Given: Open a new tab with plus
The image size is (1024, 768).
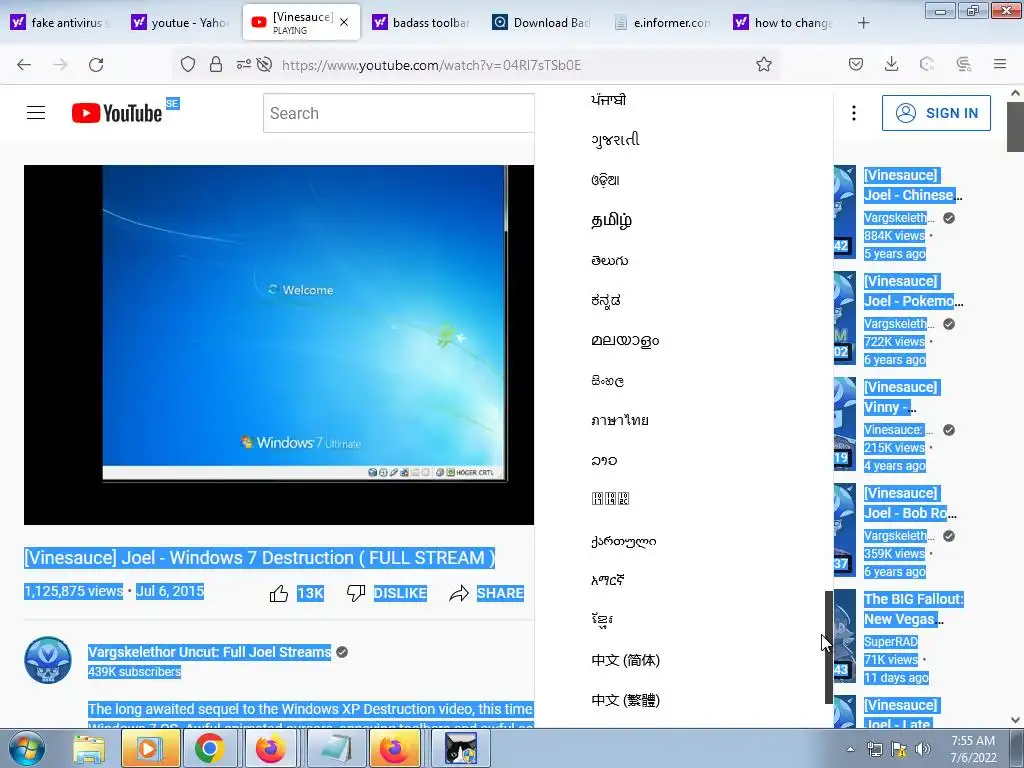Looking at the screenshot, I should [863, 23].
